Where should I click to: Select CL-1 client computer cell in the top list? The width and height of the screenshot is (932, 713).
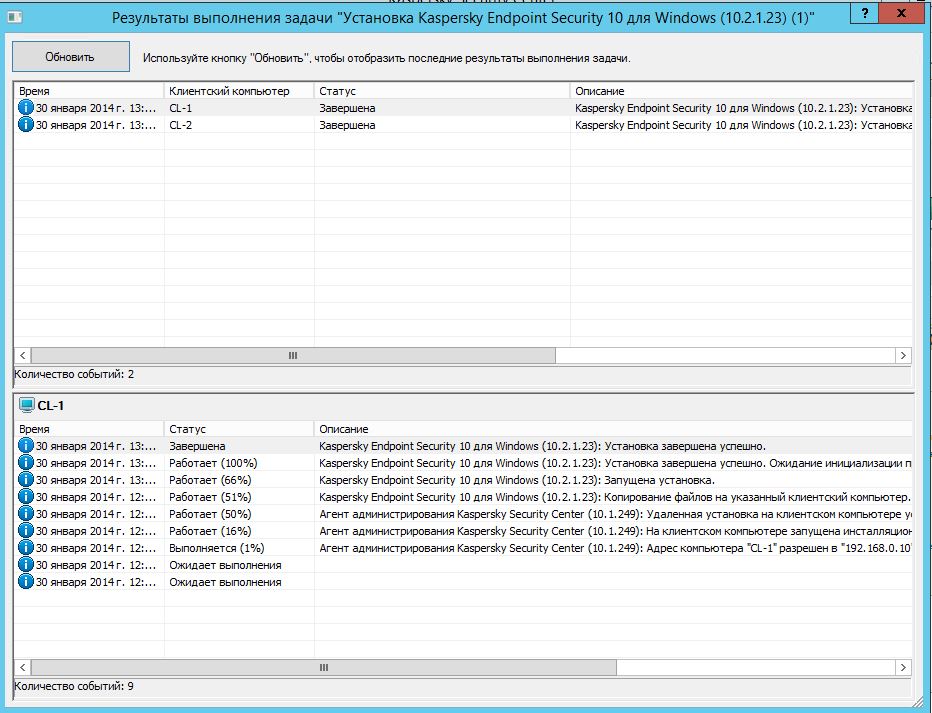coord(181,108)
